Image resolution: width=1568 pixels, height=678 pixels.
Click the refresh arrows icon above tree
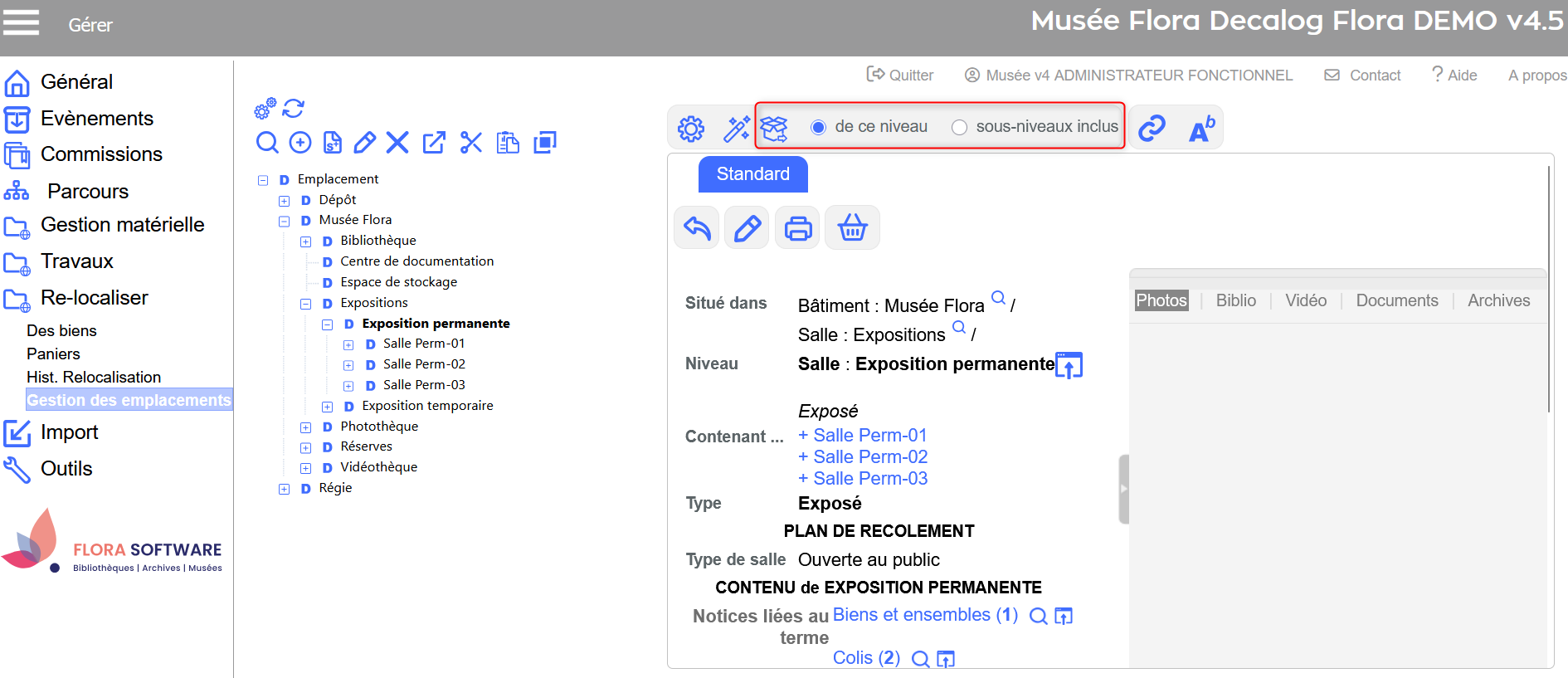click(x=294, y=108)
